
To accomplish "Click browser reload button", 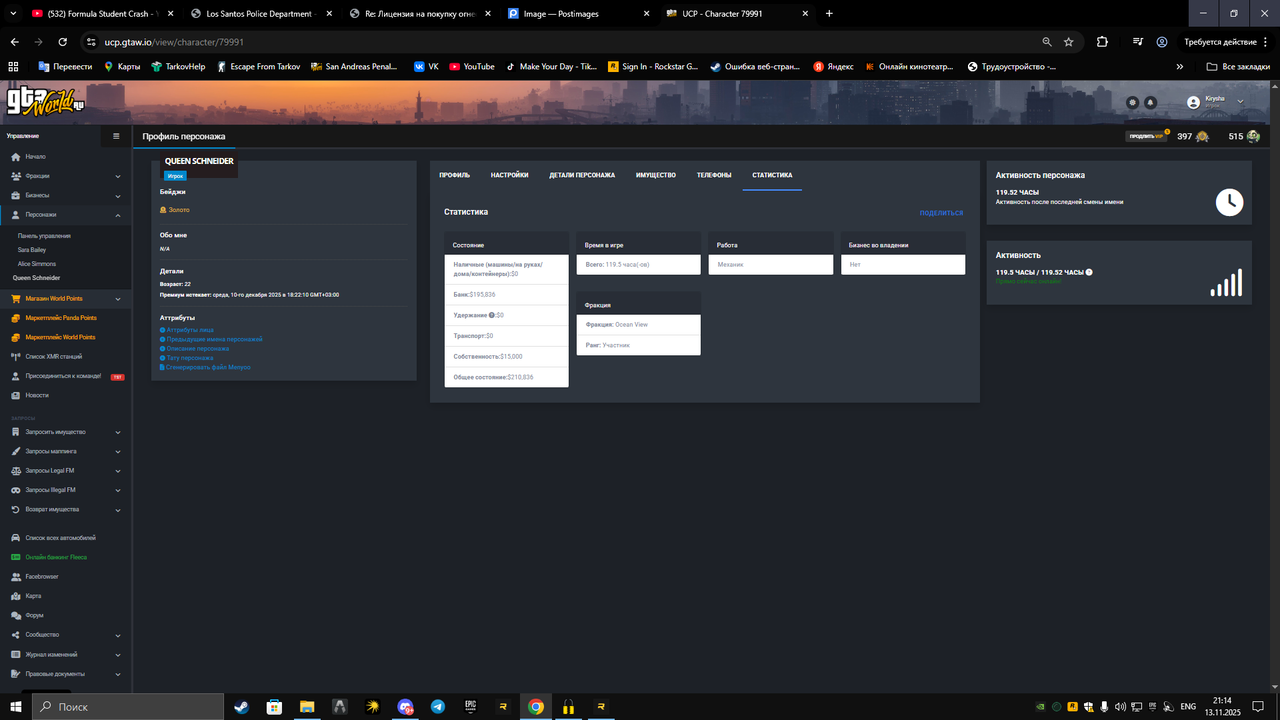I will tap(62, 42).
